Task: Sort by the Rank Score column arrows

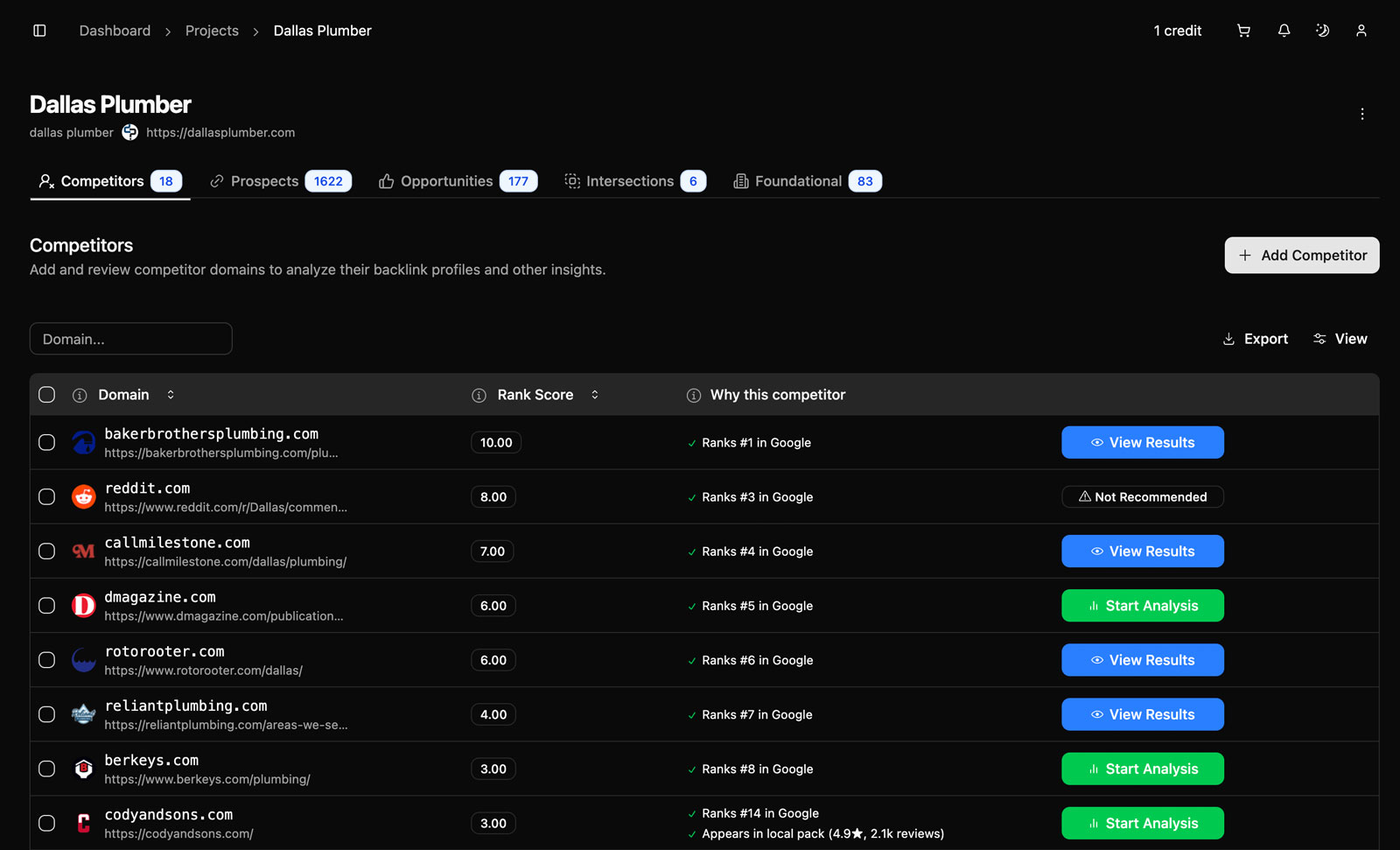Action: click(595, 395)
